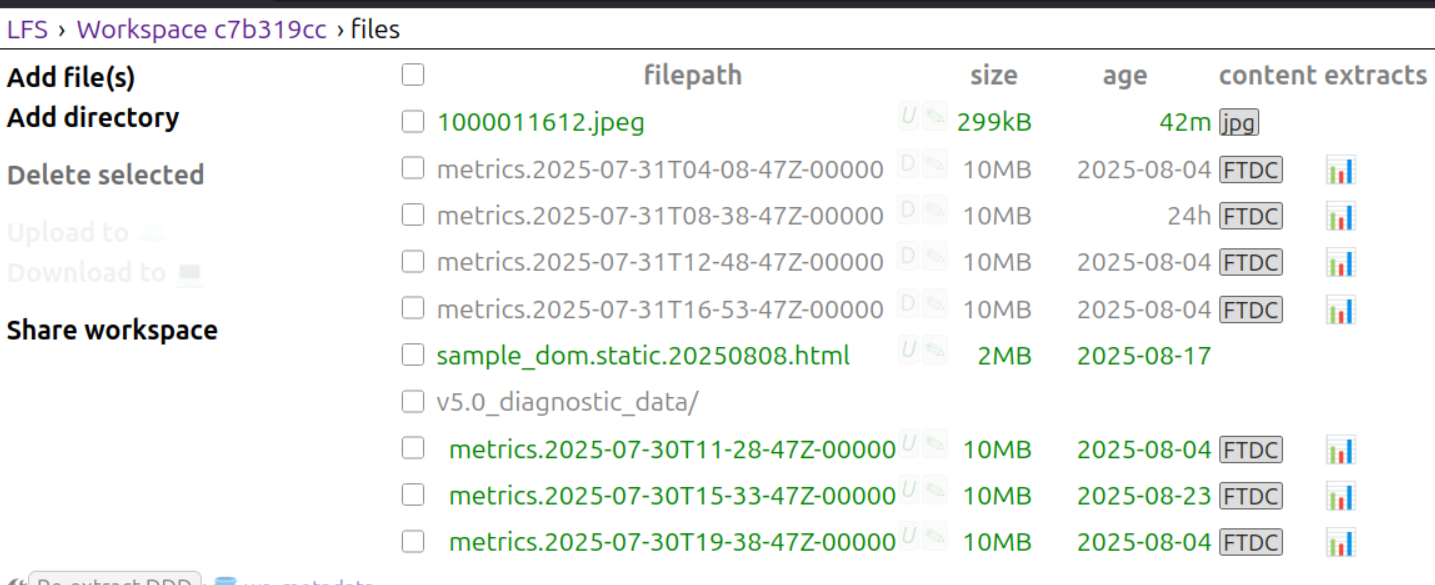Click the U status icon beside sample_dom.static.20250808.html
The height and width of the screenshot is (585, 1435).
tap(909, 350)
